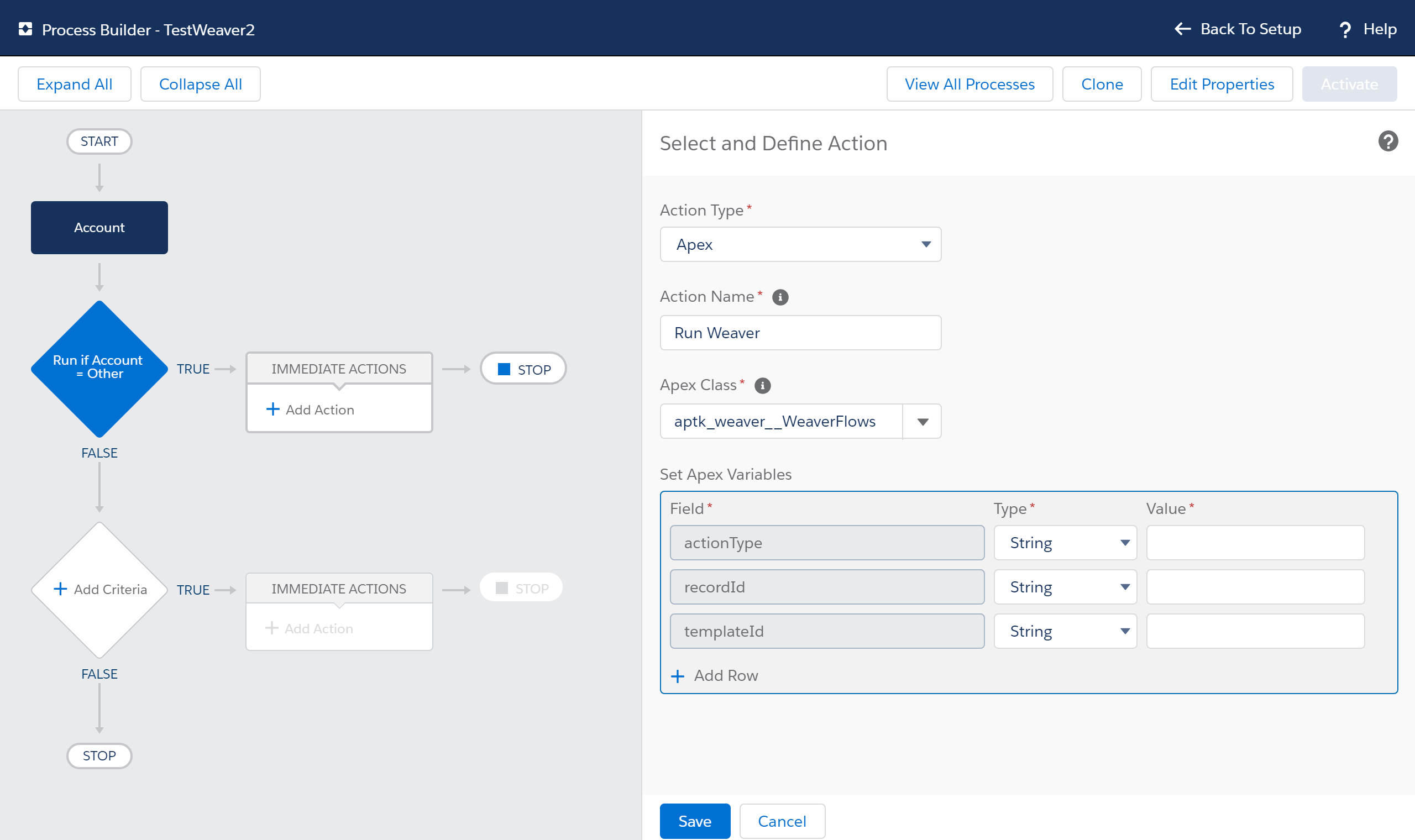This screenshot has width=1415, height=840.
Task: Open the Type dropdown for recordId variable
Action: click(1125, 587)
